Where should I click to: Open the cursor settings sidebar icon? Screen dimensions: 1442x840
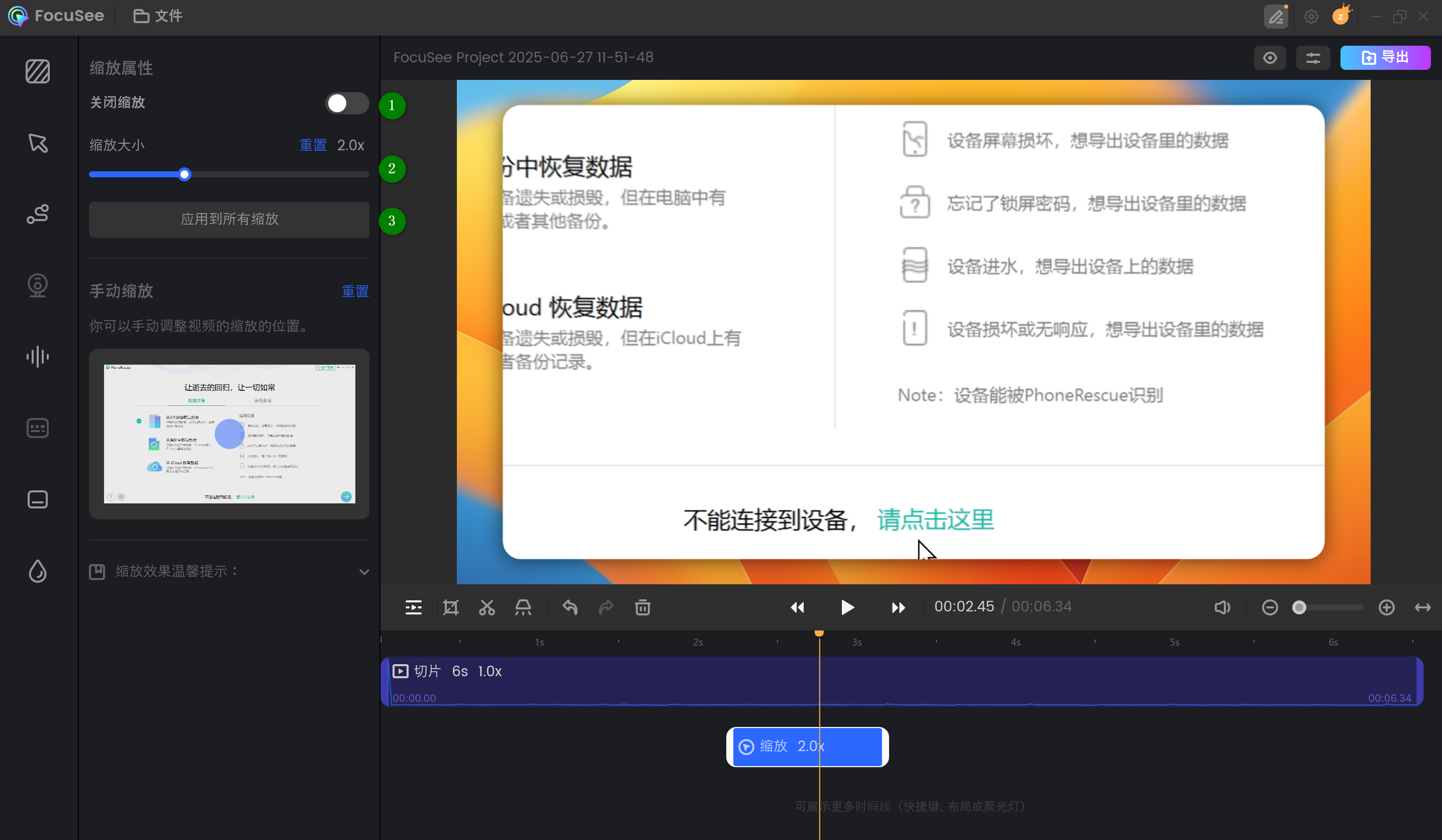tap(38, 143)
